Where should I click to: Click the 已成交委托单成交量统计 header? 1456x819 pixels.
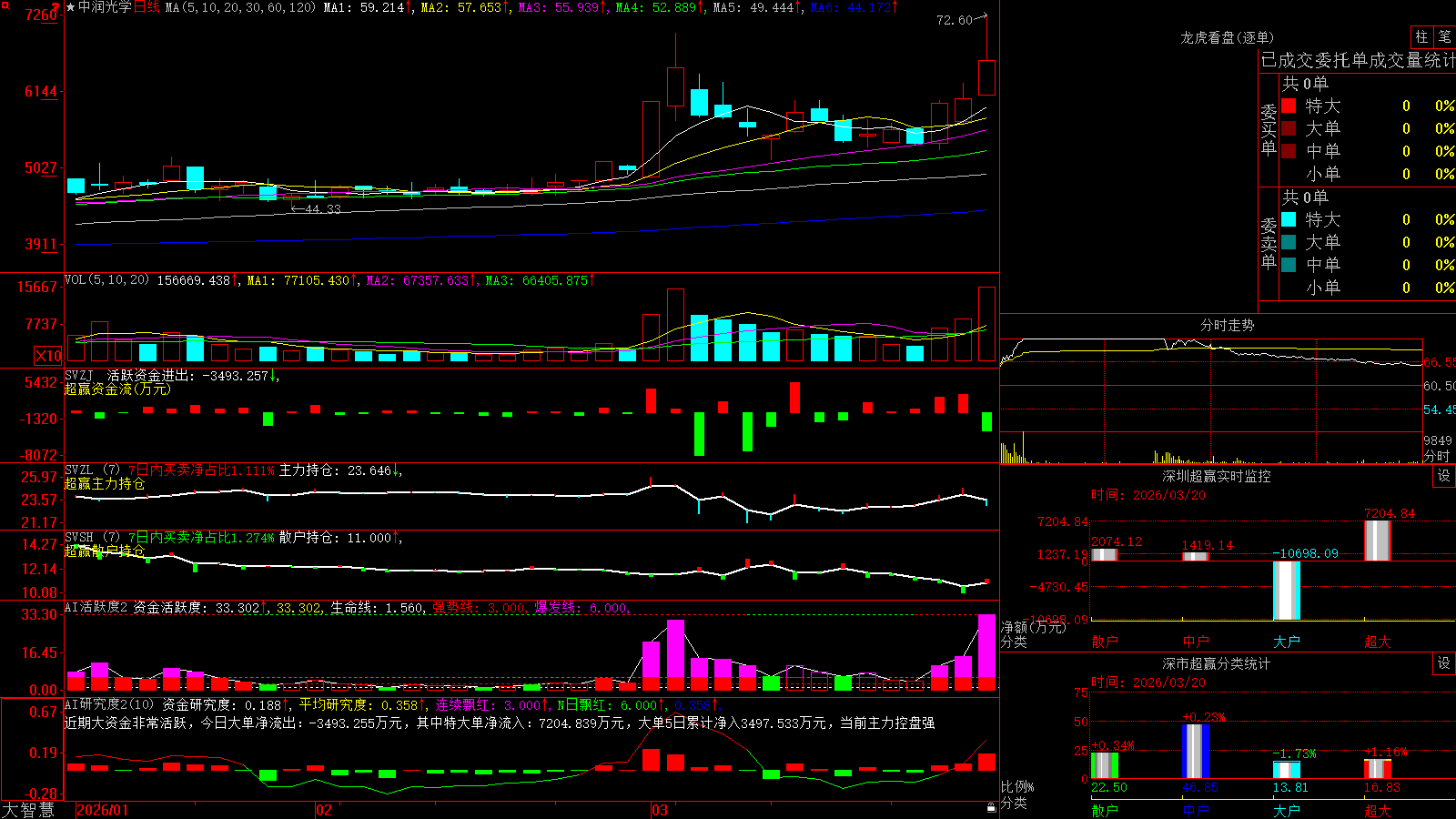(x=1358, y=60)
